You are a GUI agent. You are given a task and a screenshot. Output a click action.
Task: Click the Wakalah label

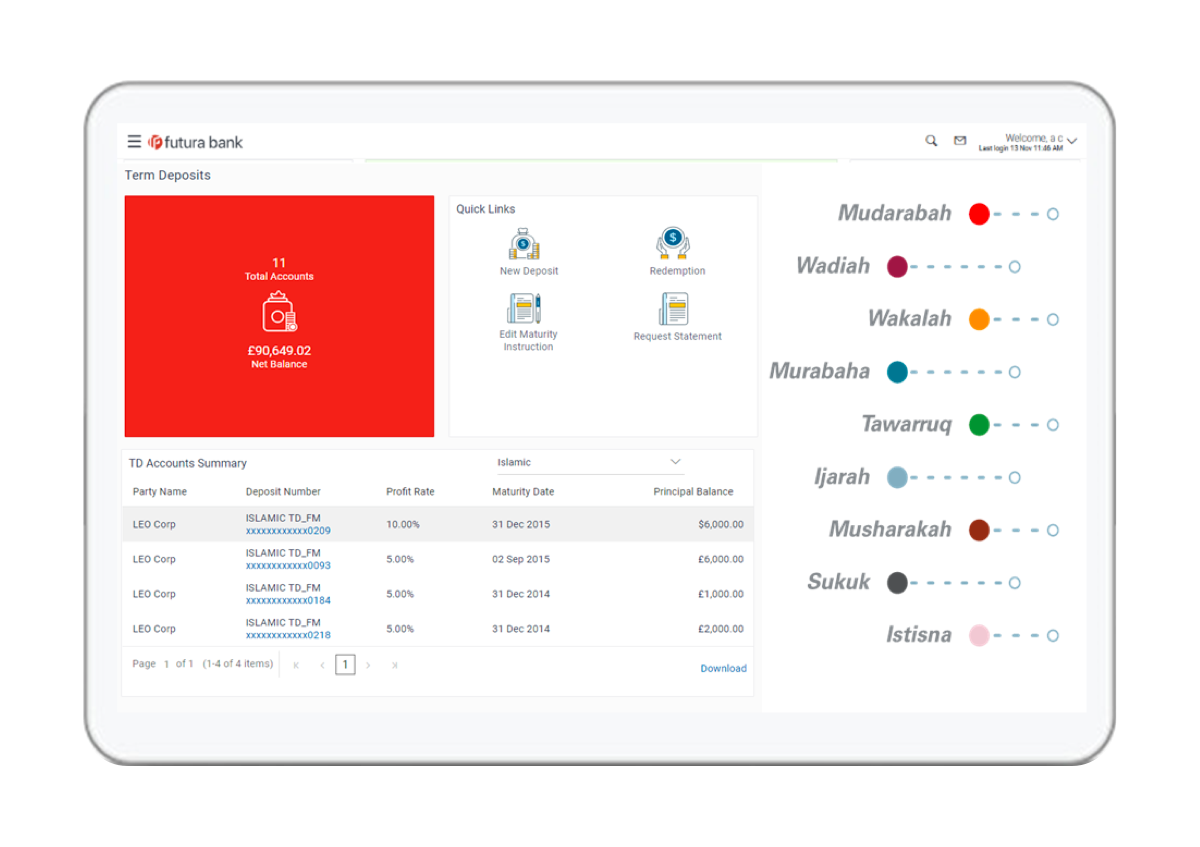tap(909, 319)
